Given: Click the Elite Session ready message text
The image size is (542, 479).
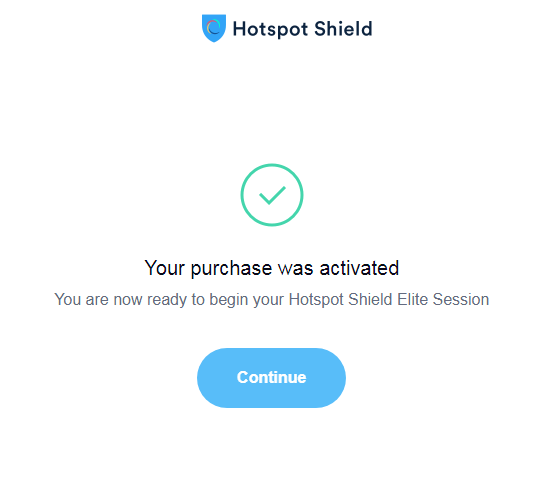Looking at the screenshot, I should tap(272, 299).
